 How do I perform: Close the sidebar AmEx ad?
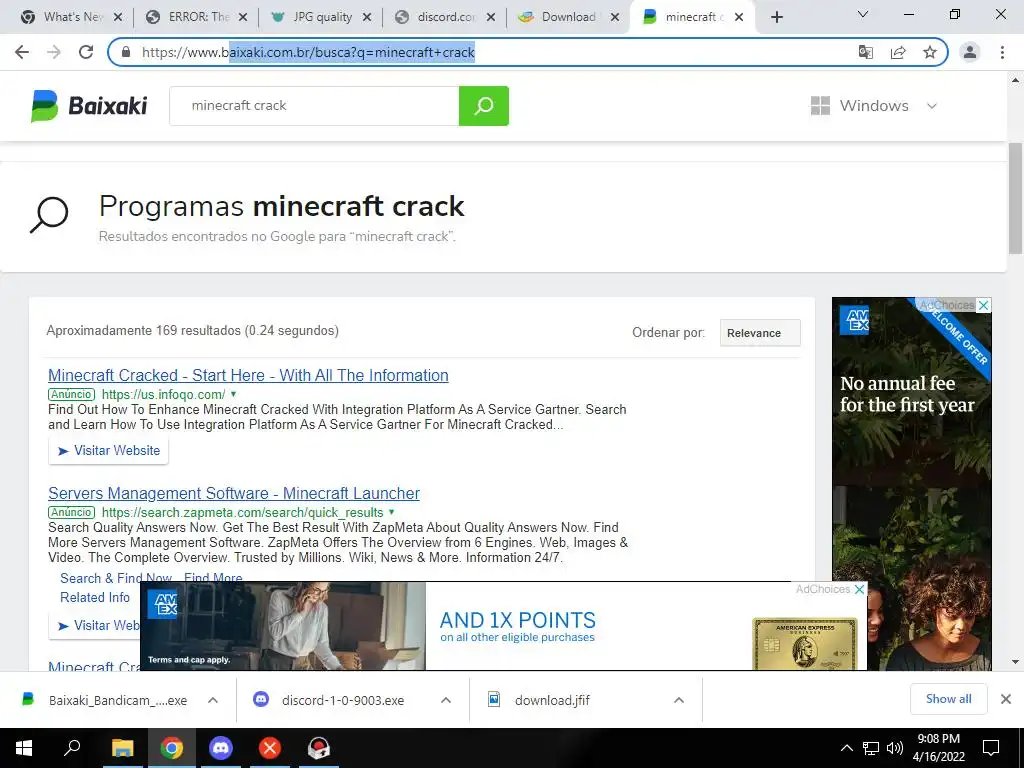coord(984,305)
